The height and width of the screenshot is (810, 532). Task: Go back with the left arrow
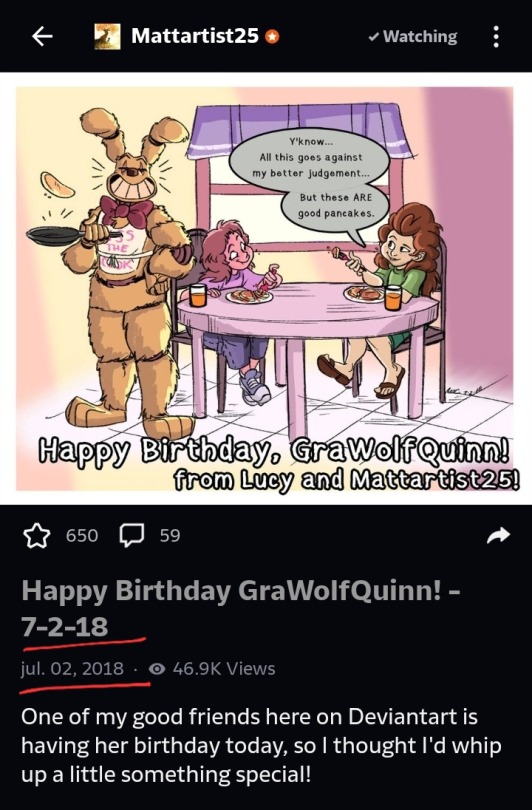42,36
